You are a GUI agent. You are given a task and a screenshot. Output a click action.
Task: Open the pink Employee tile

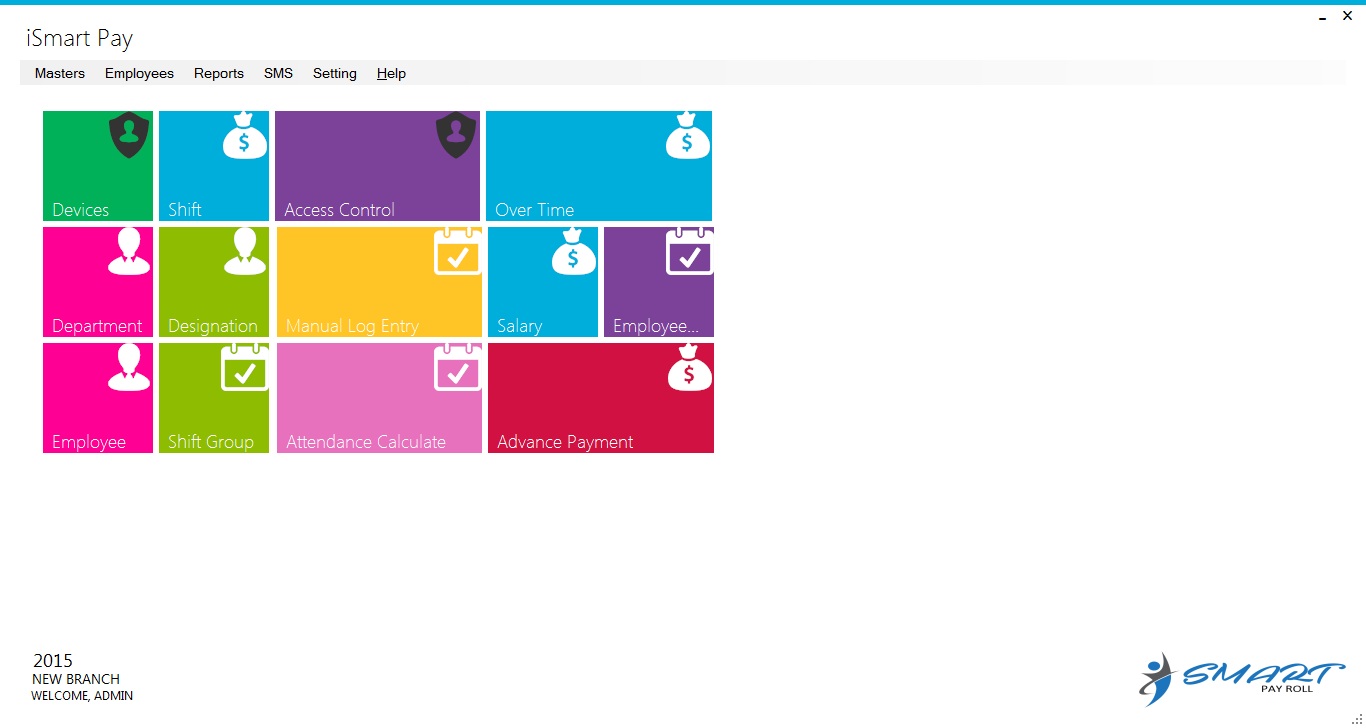[x=98, y=398]
